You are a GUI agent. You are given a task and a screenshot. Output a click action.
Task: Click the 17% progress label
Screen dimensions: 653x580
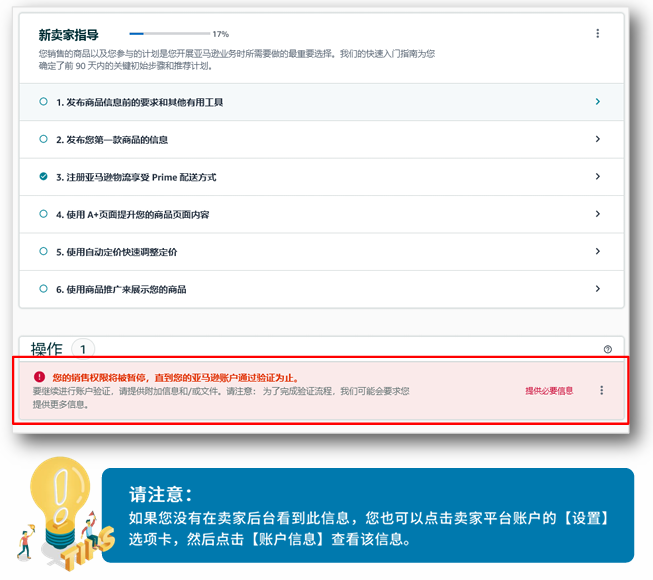pos(221,34)
